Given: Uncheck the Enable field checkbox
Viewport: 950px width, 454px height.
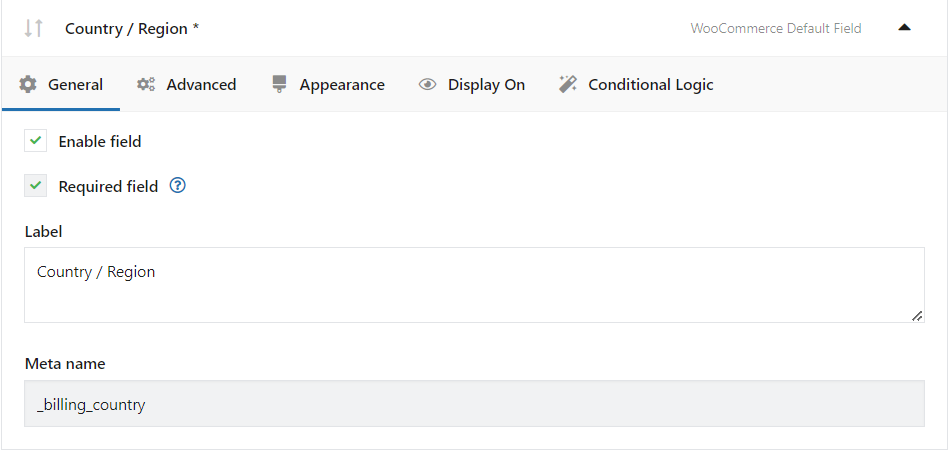Looking at the screenshot, I should point(36,141).
